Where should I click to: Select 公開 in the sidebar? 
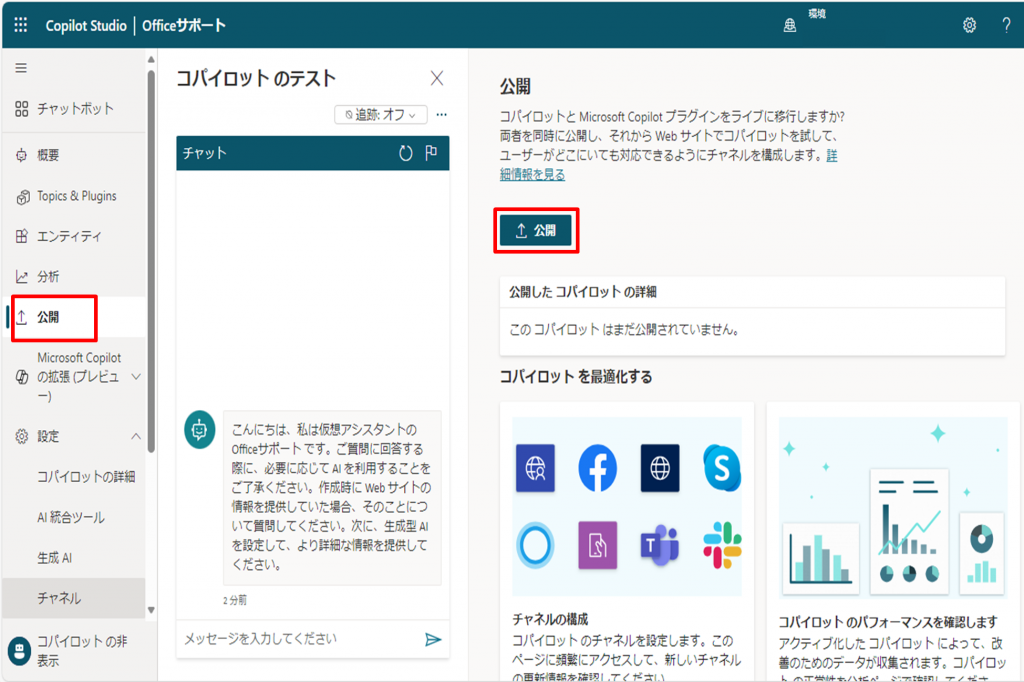click(x=74, y=317)
